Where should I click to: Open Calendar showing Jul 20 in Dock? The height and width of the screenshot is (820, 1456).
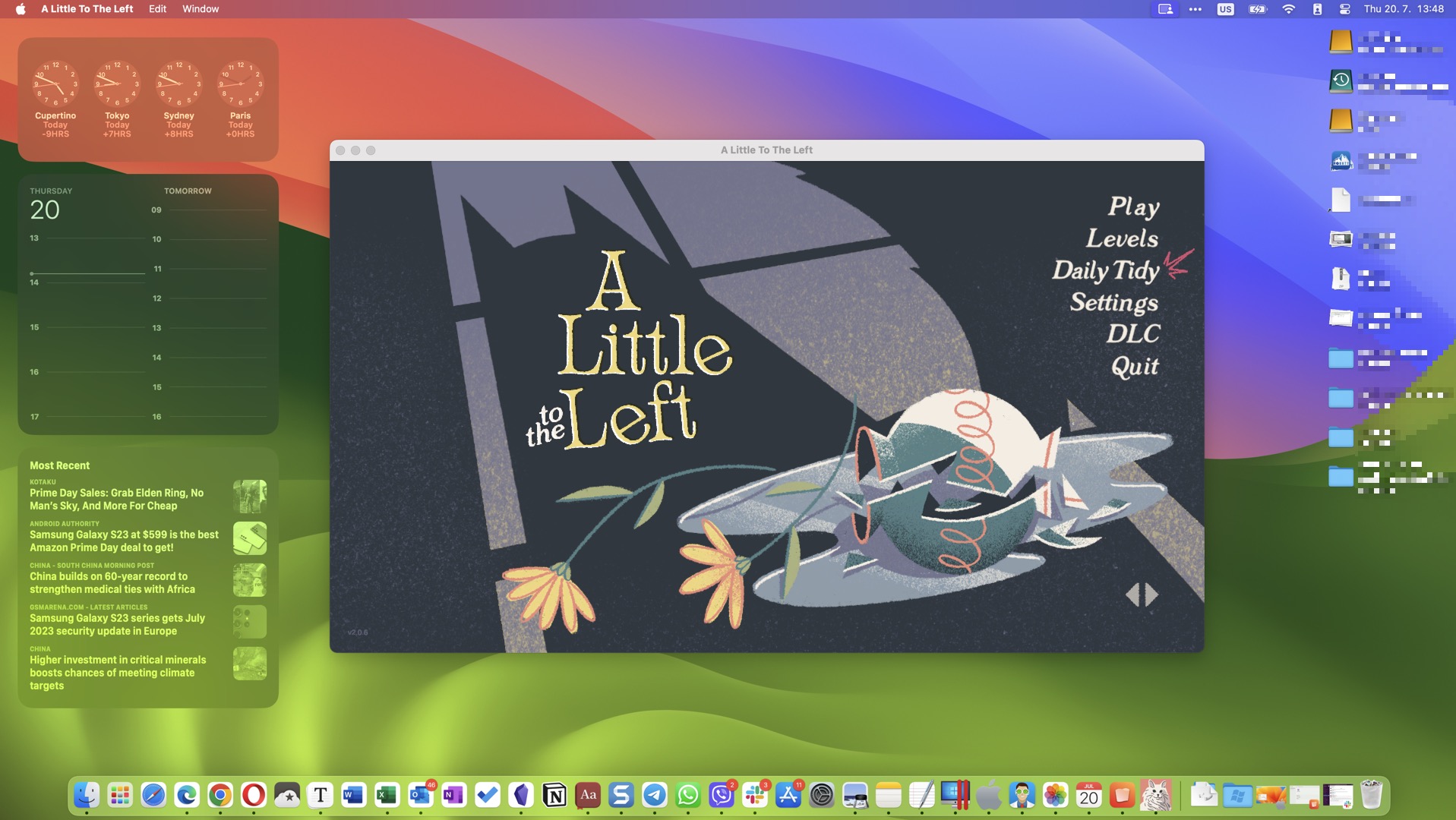[1089, 795]
